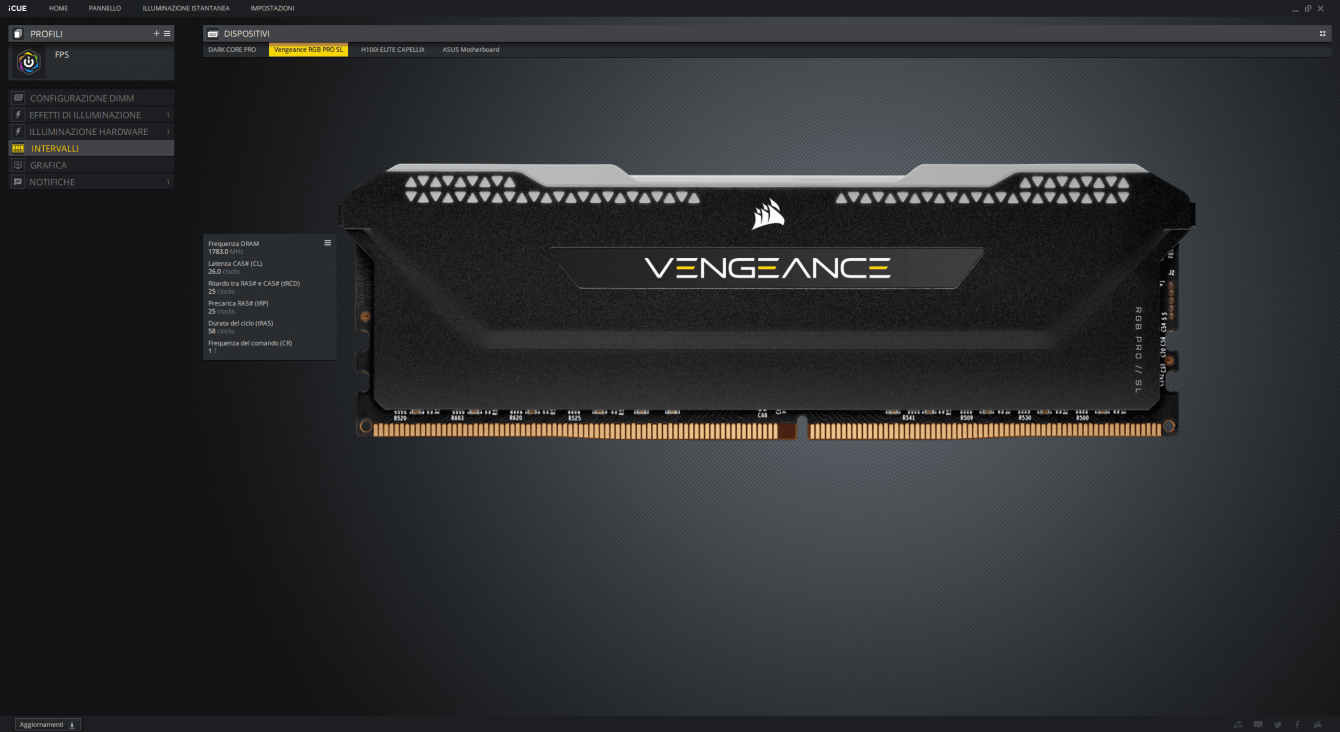The image size is (1340, 732).
Task: Close the iCUE window
Action: tap(1321, 8)
